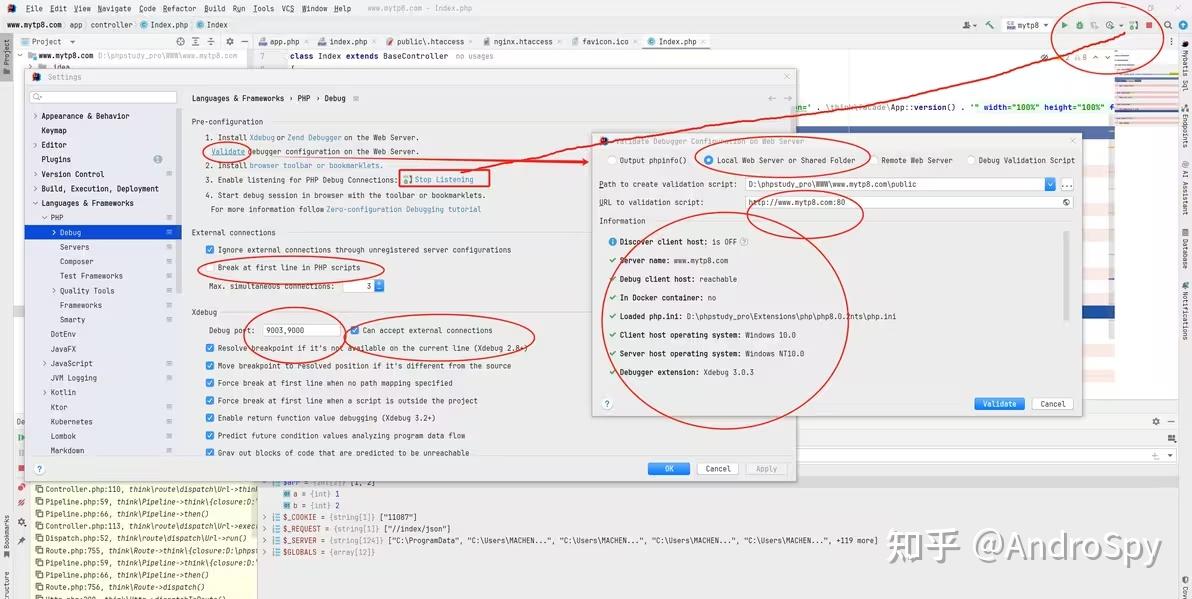Click the Stop Listening debug connections icon

pos(408,179)
